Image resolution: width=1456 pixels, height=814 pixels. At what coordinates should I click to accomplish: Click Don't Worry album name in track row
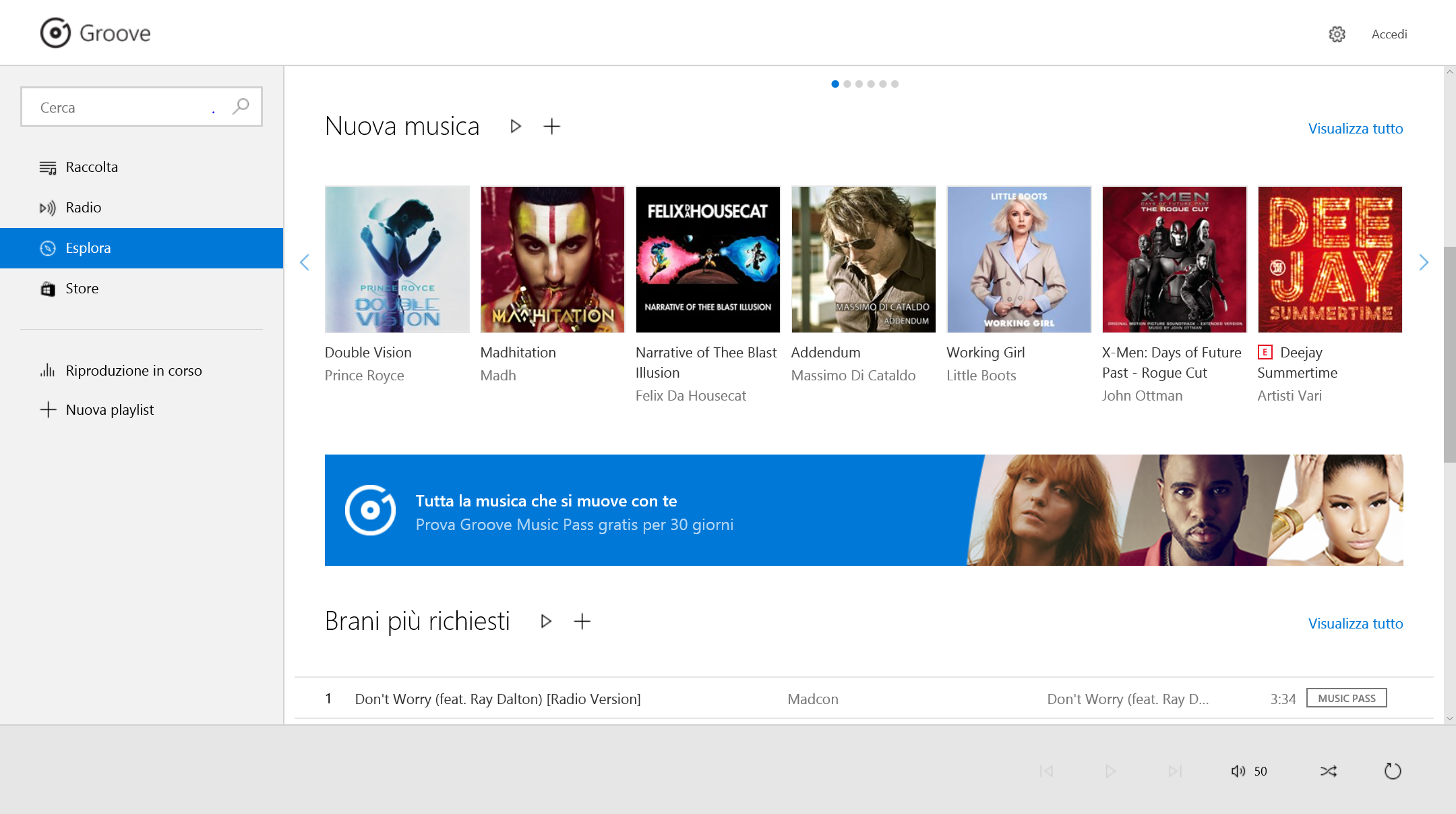pyautogui.click(x=1128, y=699)
